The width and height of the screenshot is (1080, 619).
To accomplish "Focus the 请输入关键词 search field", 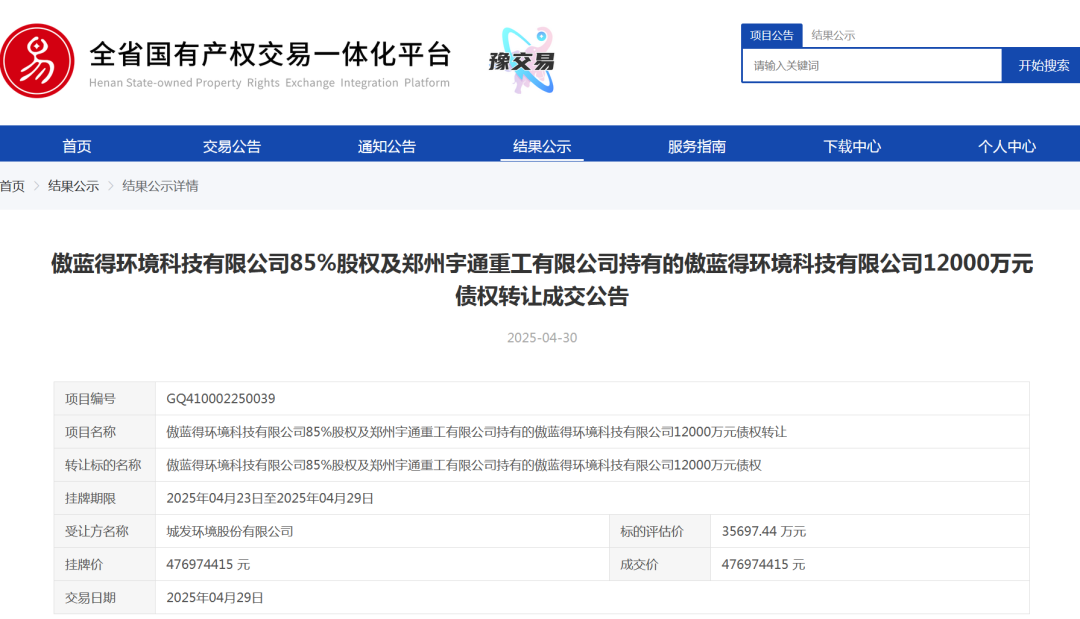I will pyautogui.click(x=871, y=65).
